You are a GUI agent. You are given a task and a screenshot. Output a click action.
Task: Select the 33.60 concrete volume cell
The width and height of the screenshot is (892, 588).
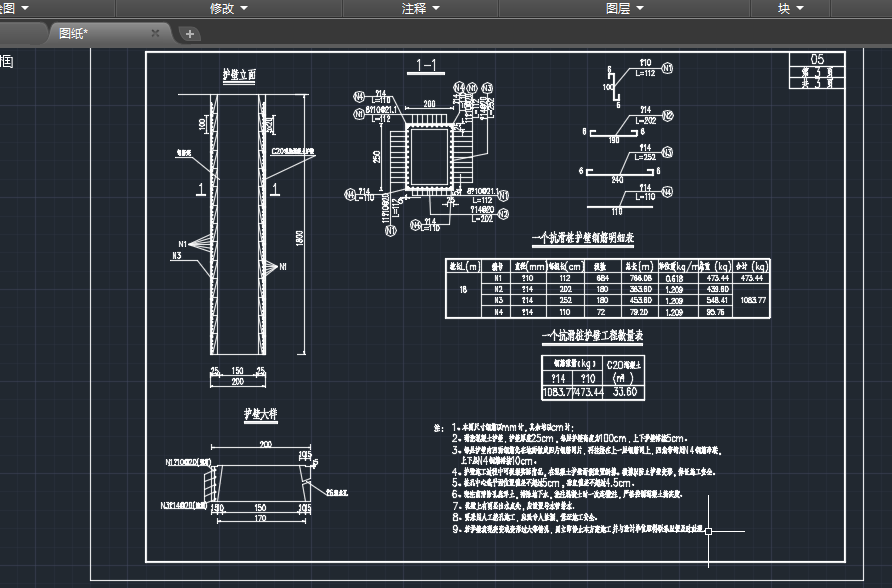tap(625, 392)
